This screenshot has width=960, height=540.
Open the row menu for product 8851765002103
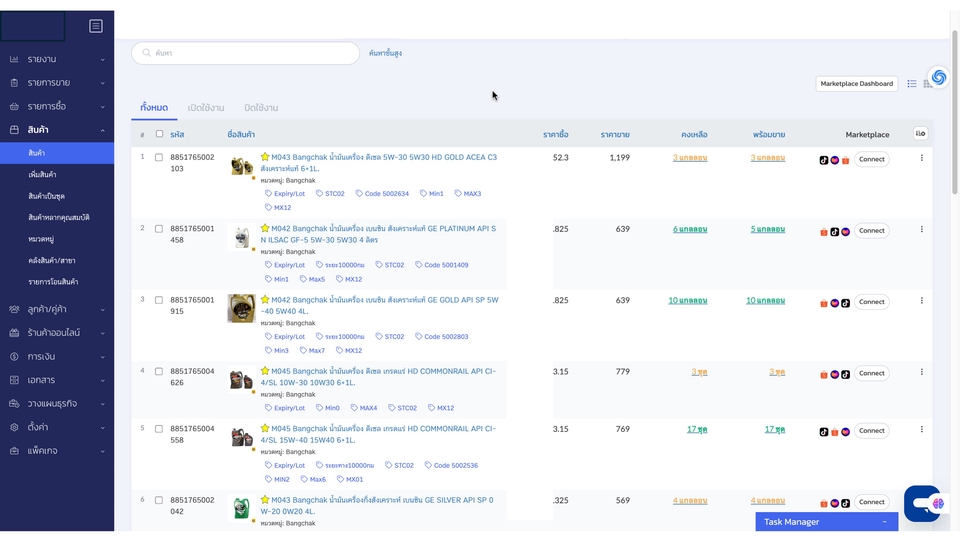pos(921,158)
